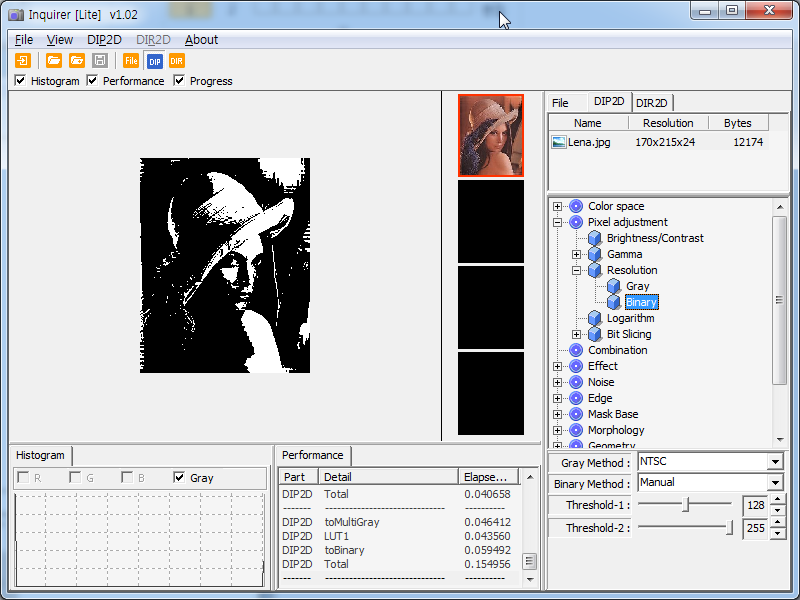Viewport: 800px width, 600px height.
Task: Select the Brightness/Contrast tree item
Action: [654, 238]
